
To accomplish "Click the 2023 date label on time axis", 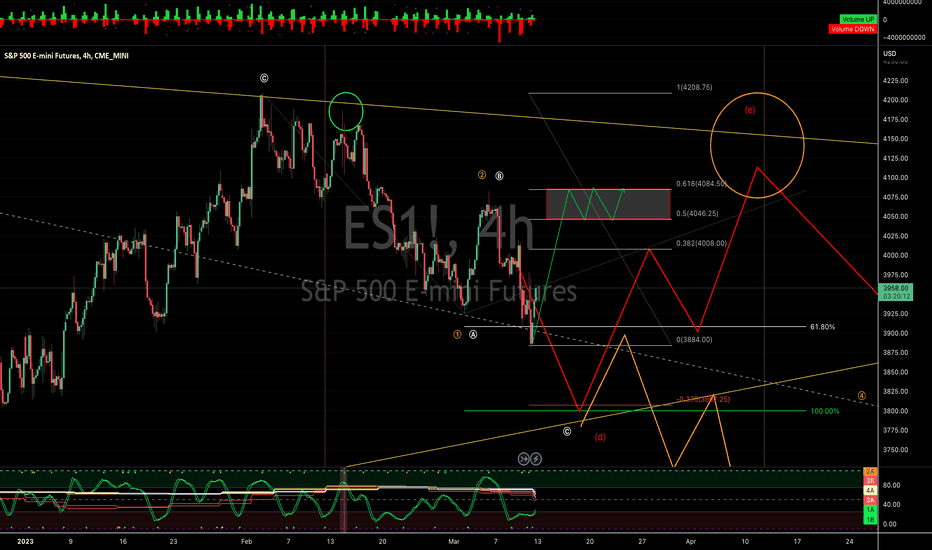I will (x=25, y=542).
